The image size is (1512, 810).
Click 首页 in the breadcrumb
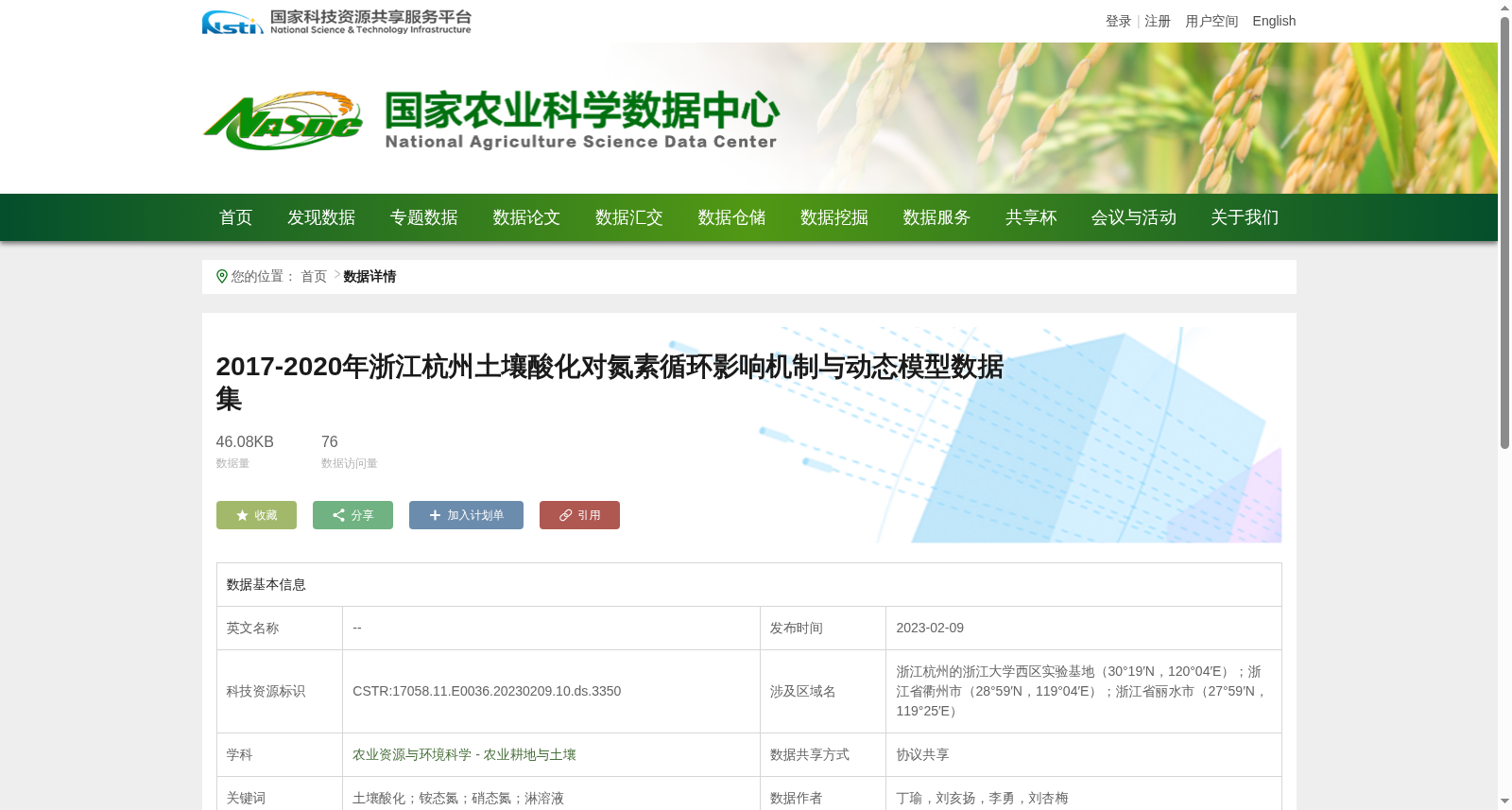314,277
